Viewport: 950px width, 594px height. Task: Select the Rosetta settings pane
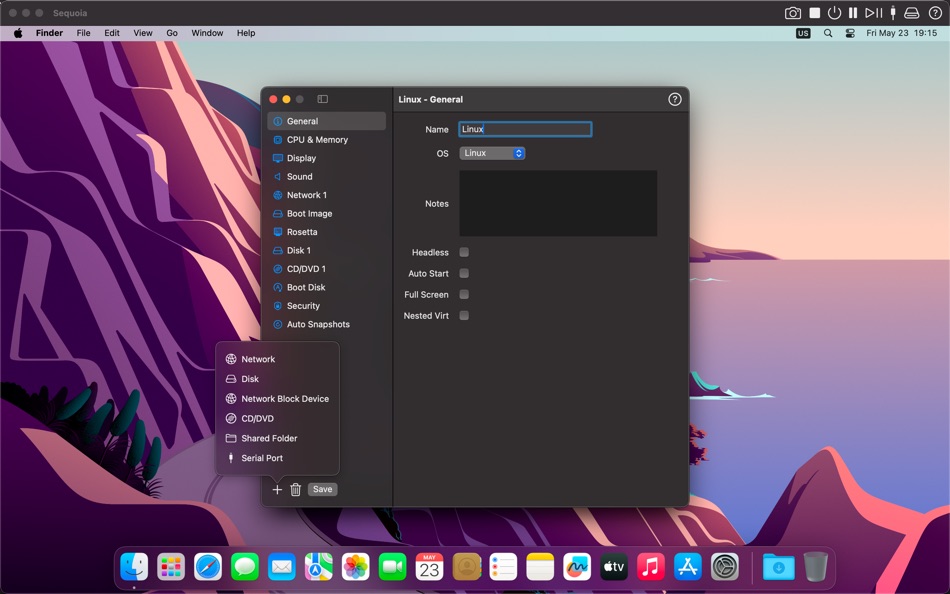(x=305, y=231)
